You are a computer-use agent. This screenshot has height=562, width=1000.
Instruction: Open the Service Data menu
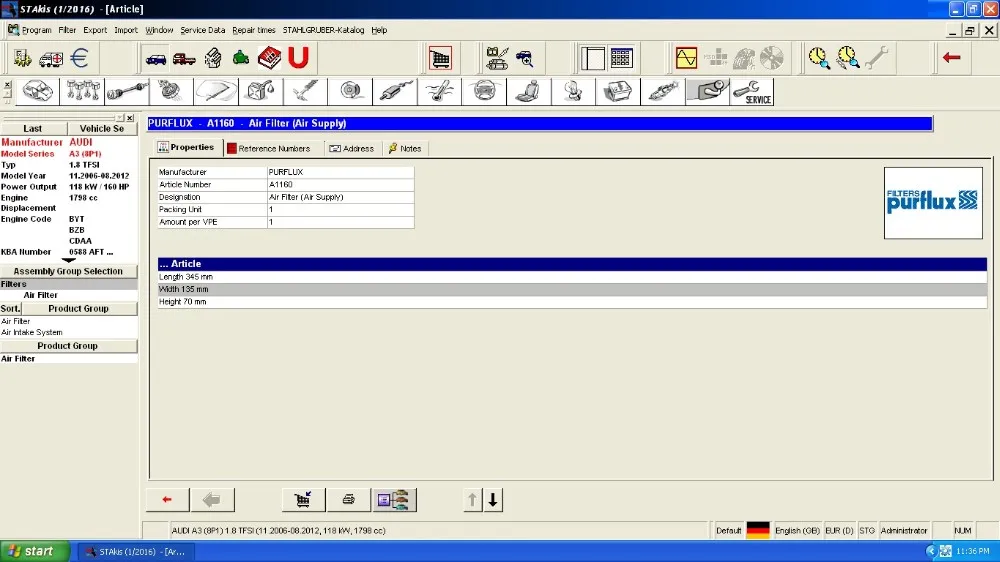click(202, 30)
